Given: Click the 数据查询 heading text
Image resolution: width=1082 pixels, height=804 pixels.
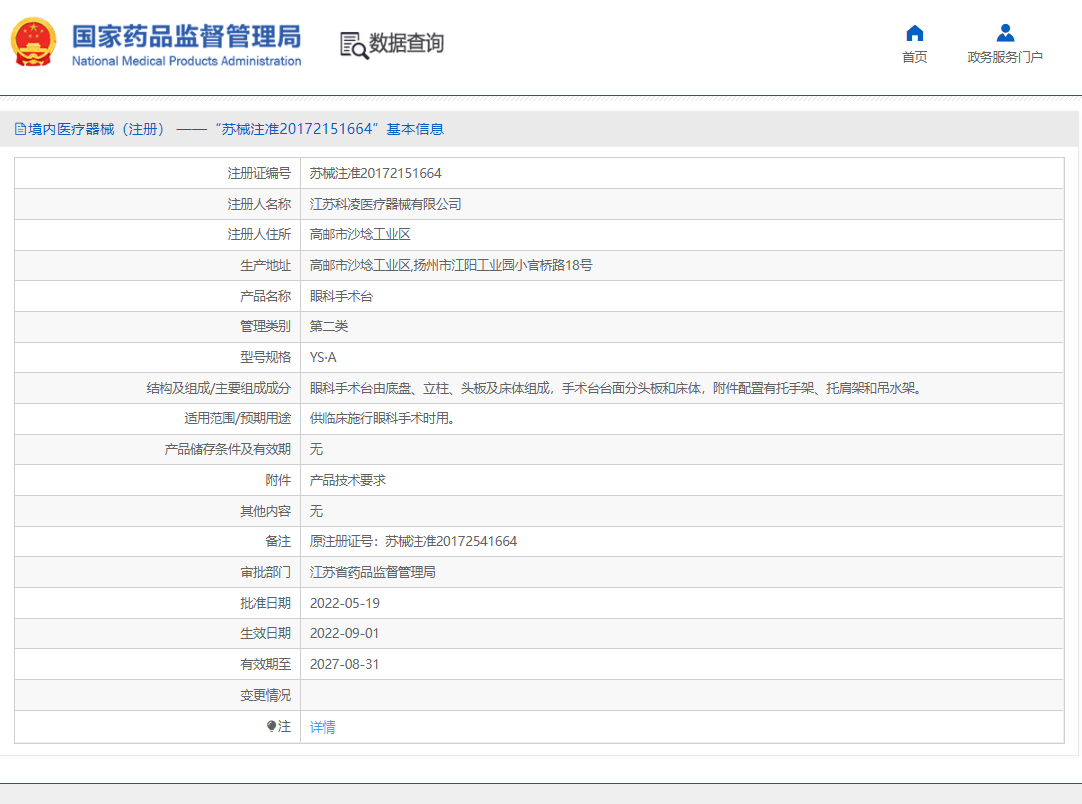Looking at the screenshot, I should click(406, 43).
